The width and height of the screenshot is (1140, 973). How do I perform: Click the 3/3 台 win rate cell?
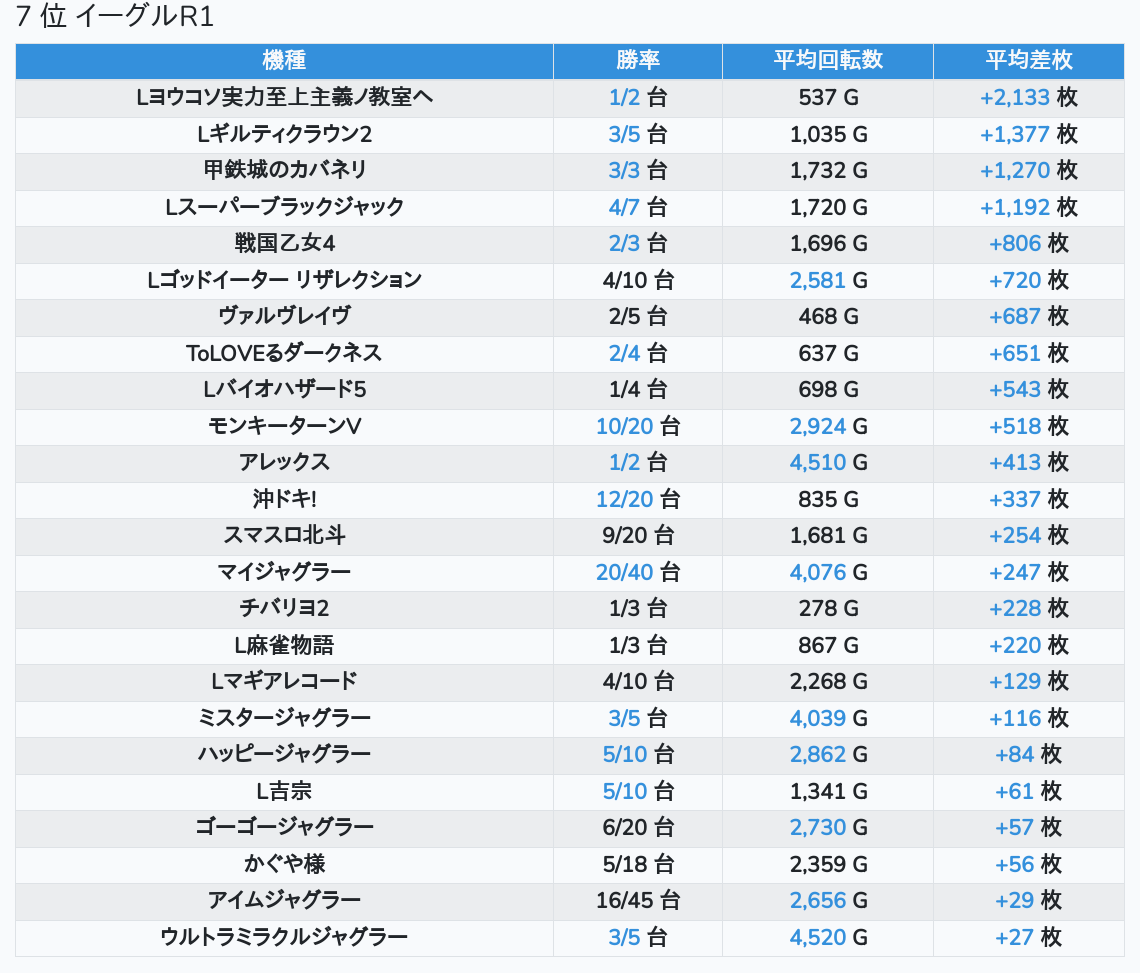pyautogui.click(x=638, y=170)
